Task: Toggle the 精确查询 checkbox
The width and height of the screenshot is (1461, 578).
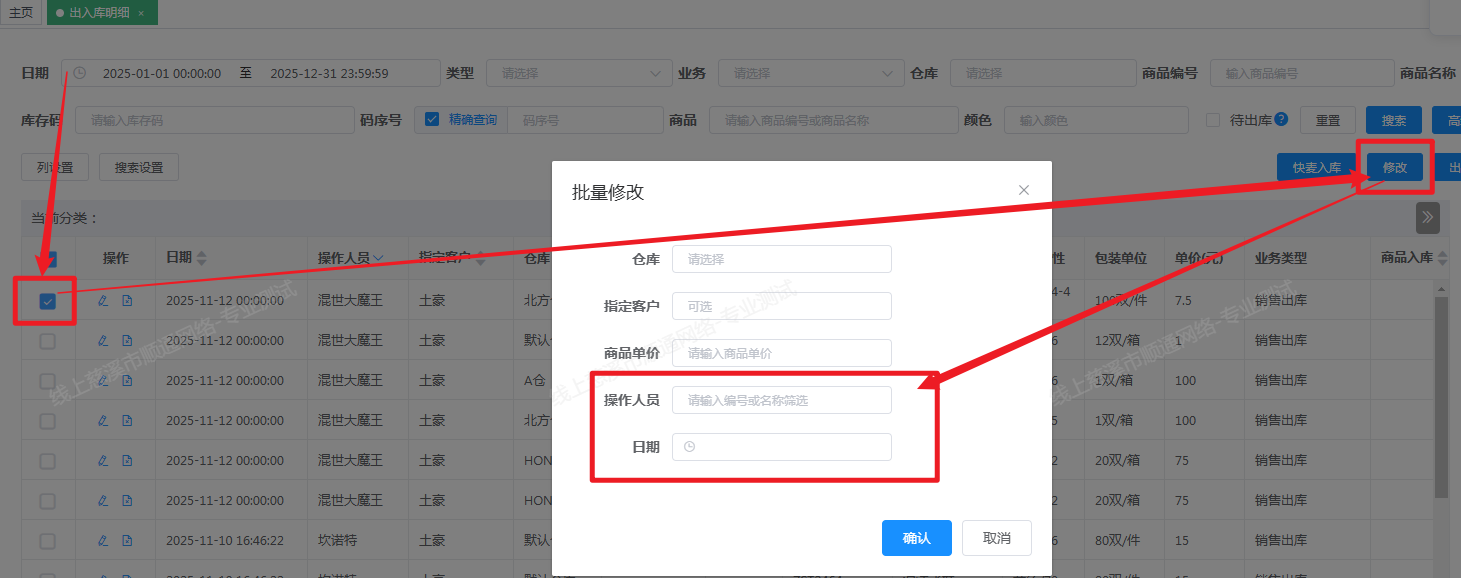Action: coord(432,120)
